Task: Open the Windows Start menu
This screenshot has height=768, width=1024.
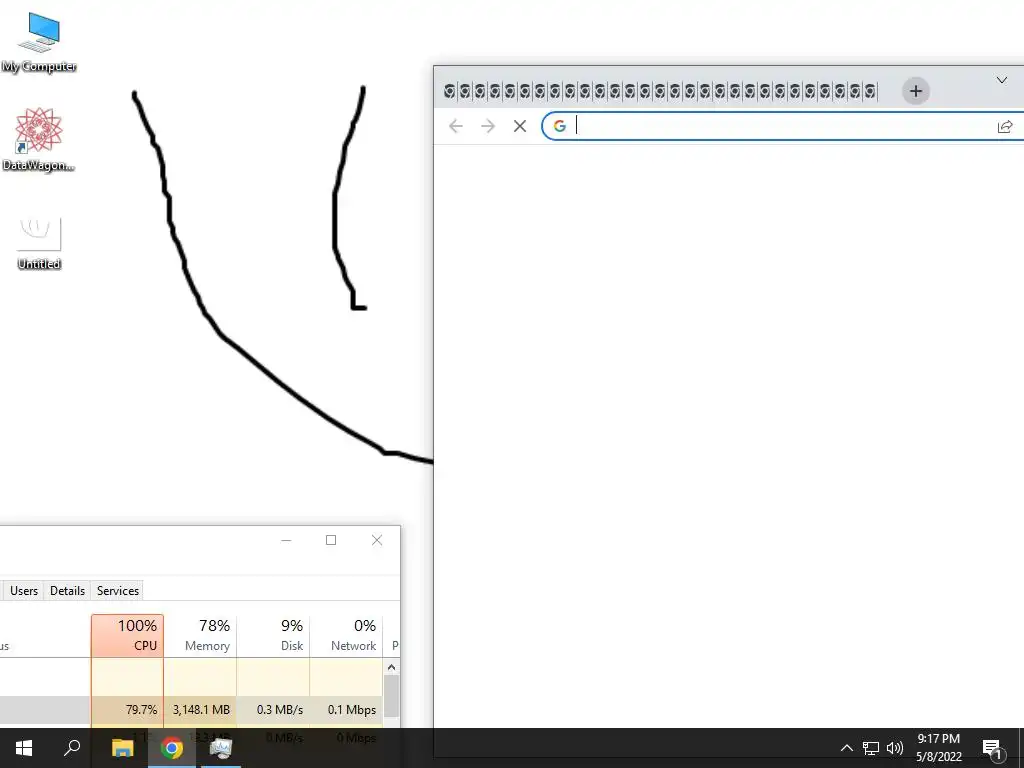Action: [x=24, y=748]
